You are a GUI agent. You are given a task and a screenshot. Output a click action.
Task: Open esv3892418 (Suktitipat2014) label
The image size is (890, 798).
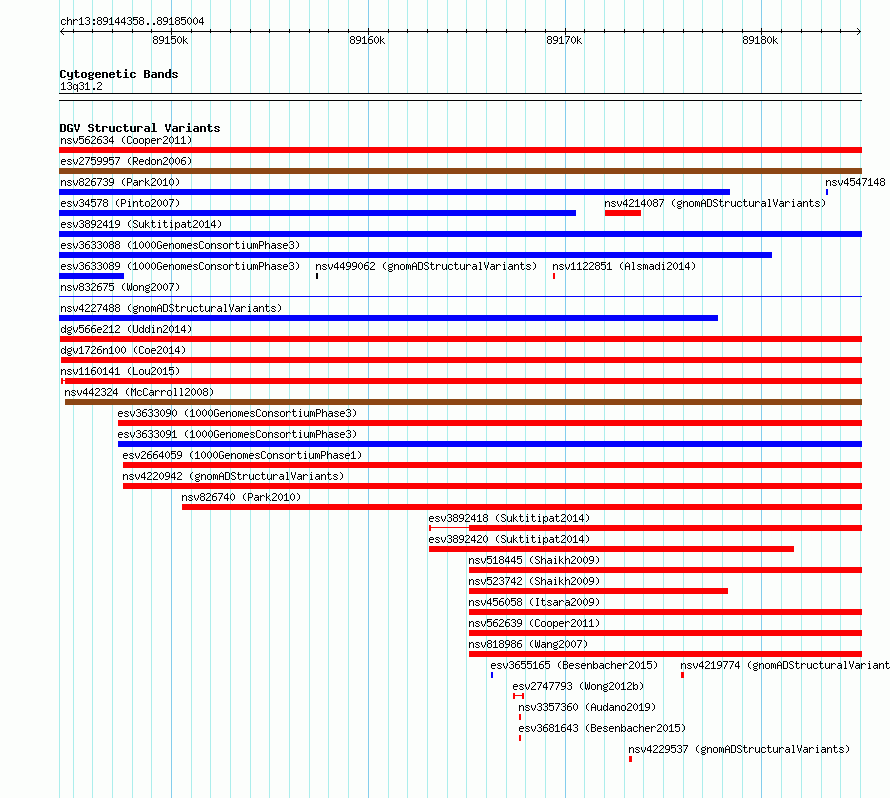click(509, 518)
